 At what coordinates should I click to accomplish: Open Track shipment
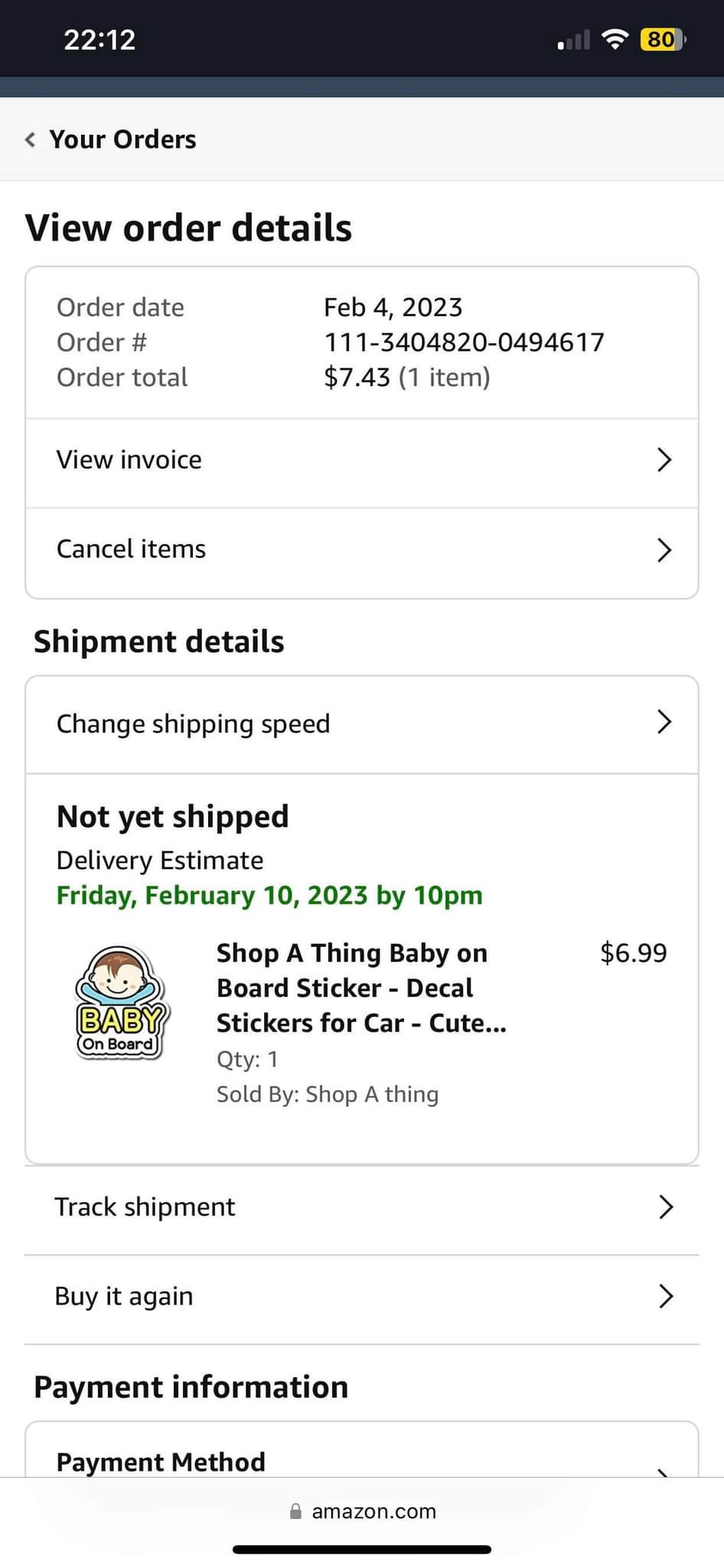(x=145, y=1207)
